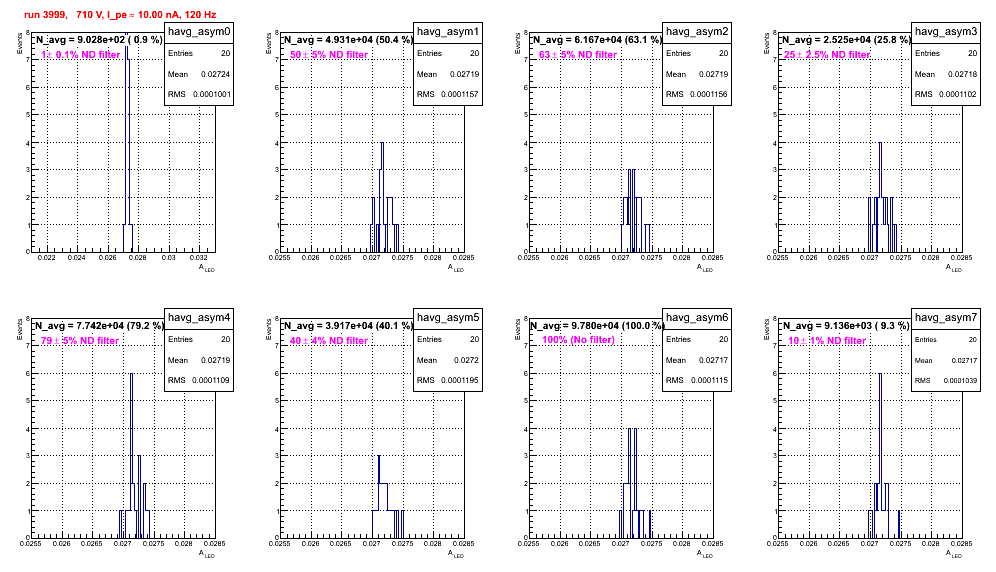Click RMS 0.0001001 in havg_asym0 box

pyautogui.click(x=199, y=94)
